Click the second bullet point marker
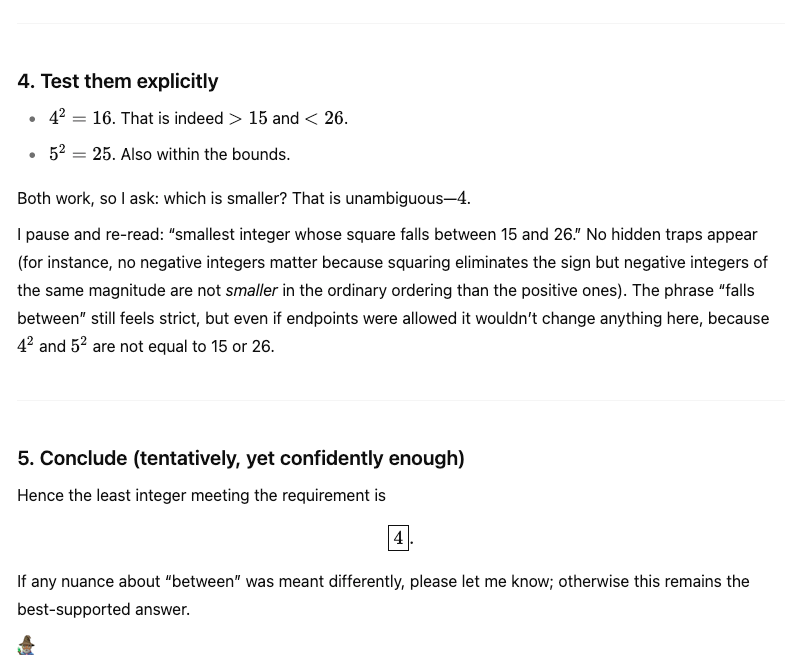Screen dimensions: 798x665 coord(32,155)
